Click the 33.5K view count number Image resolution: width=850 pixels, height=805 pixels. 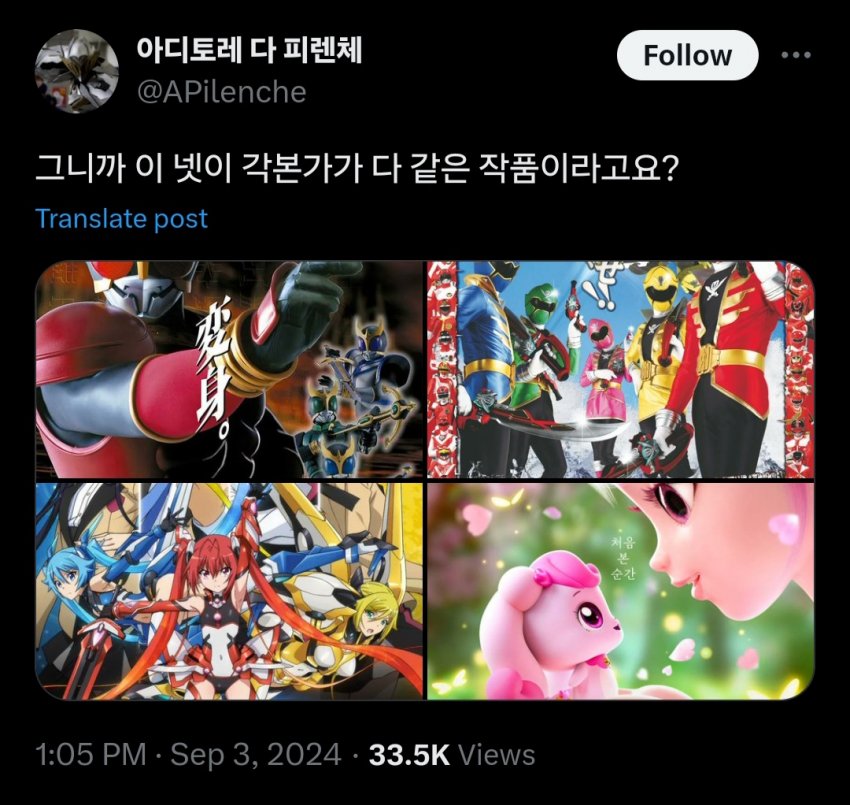pyautogui.click(x=409, y=755)
